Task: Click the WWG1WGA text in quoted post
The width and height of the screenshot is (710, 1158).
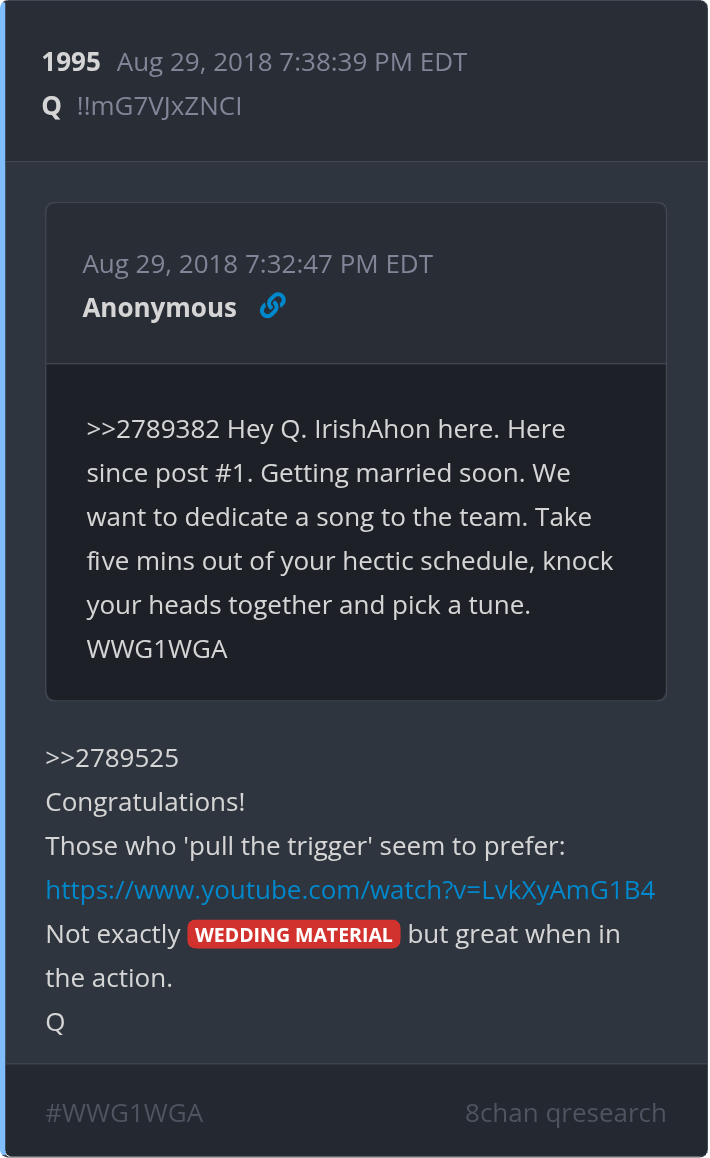Action: (157, 649)
